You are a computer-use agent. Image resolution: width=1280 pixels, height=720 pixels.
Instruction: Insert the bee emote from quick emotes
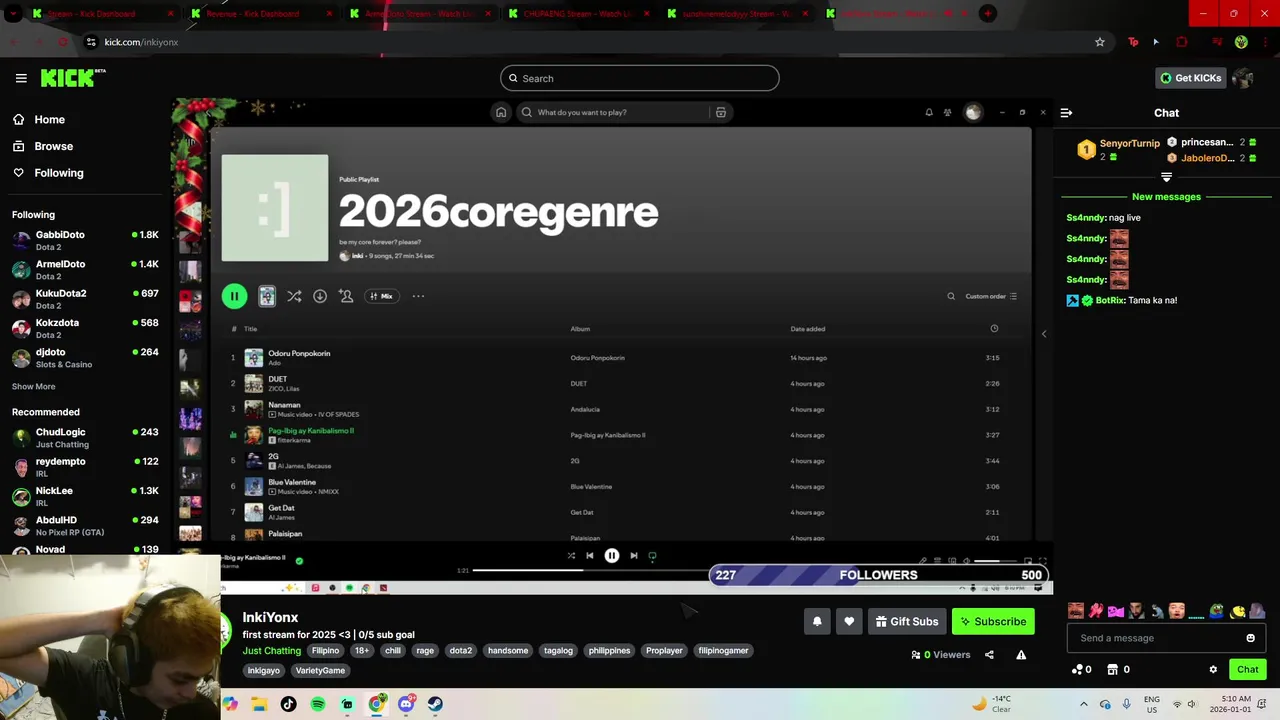(x=1238, y=611)
